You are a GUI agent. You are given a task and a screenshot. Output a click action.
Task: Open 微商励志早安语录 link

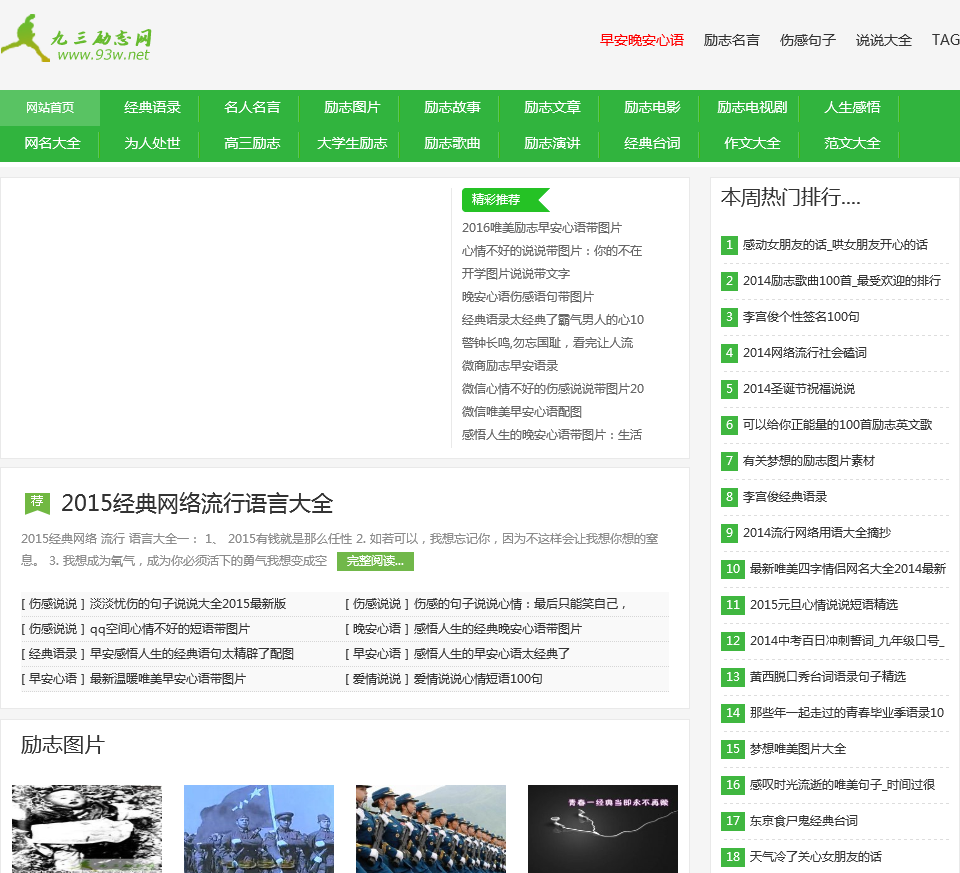click(509, 365)
